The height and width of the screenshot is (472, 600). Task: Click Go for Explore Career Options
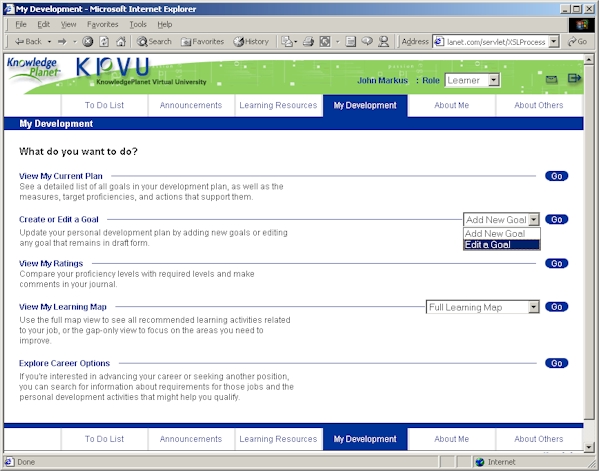pyautogui.click(x=556, y=363)
